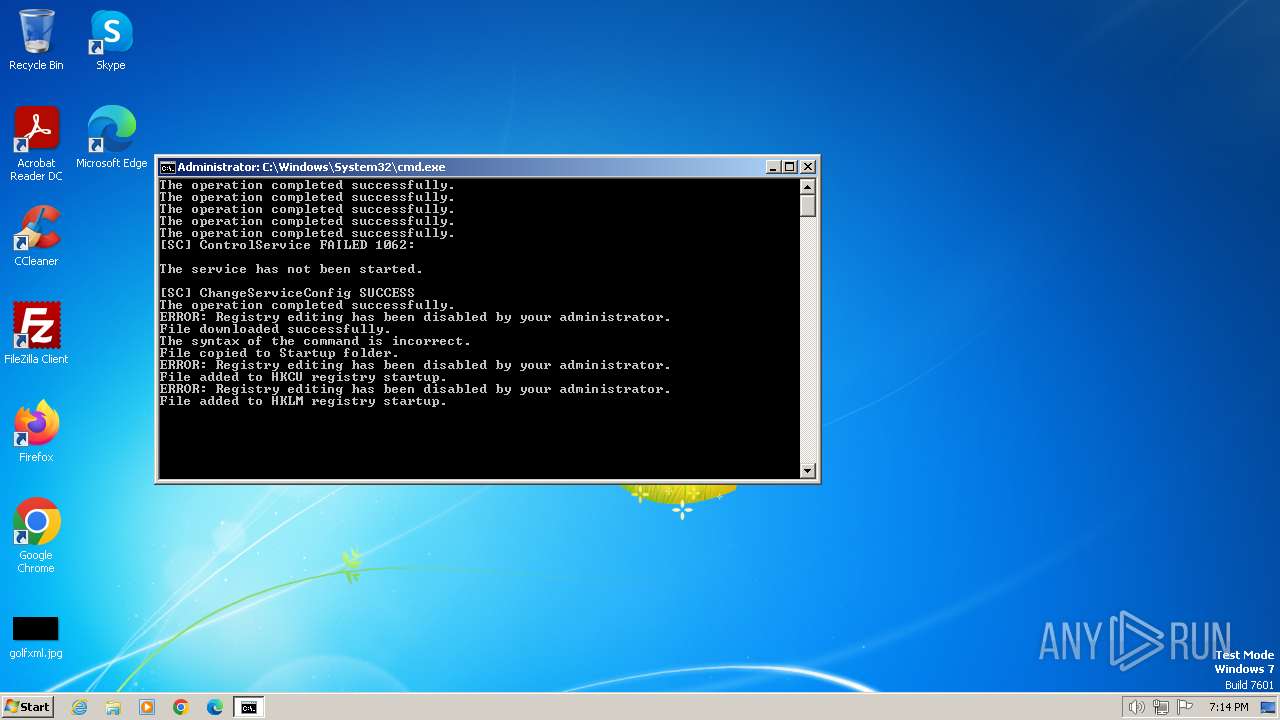The width and height of the screenshot is (1280, 720).
Task: Click the cmd scrollbar up arrow
Action: (808, 186)
